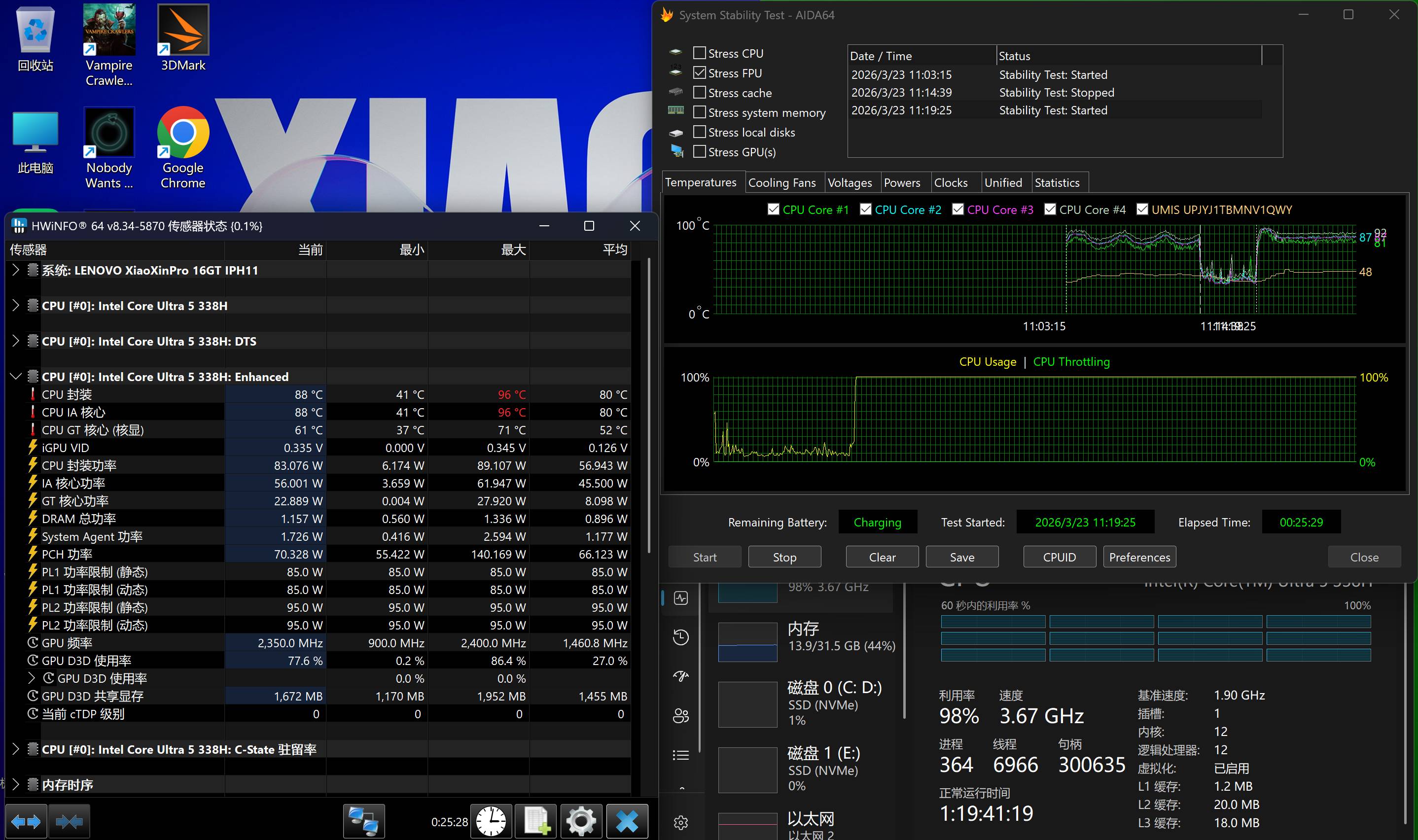Uncheck Stress FPU option
The height and width of the screenshot is (840, 1418).
(700, 73)
